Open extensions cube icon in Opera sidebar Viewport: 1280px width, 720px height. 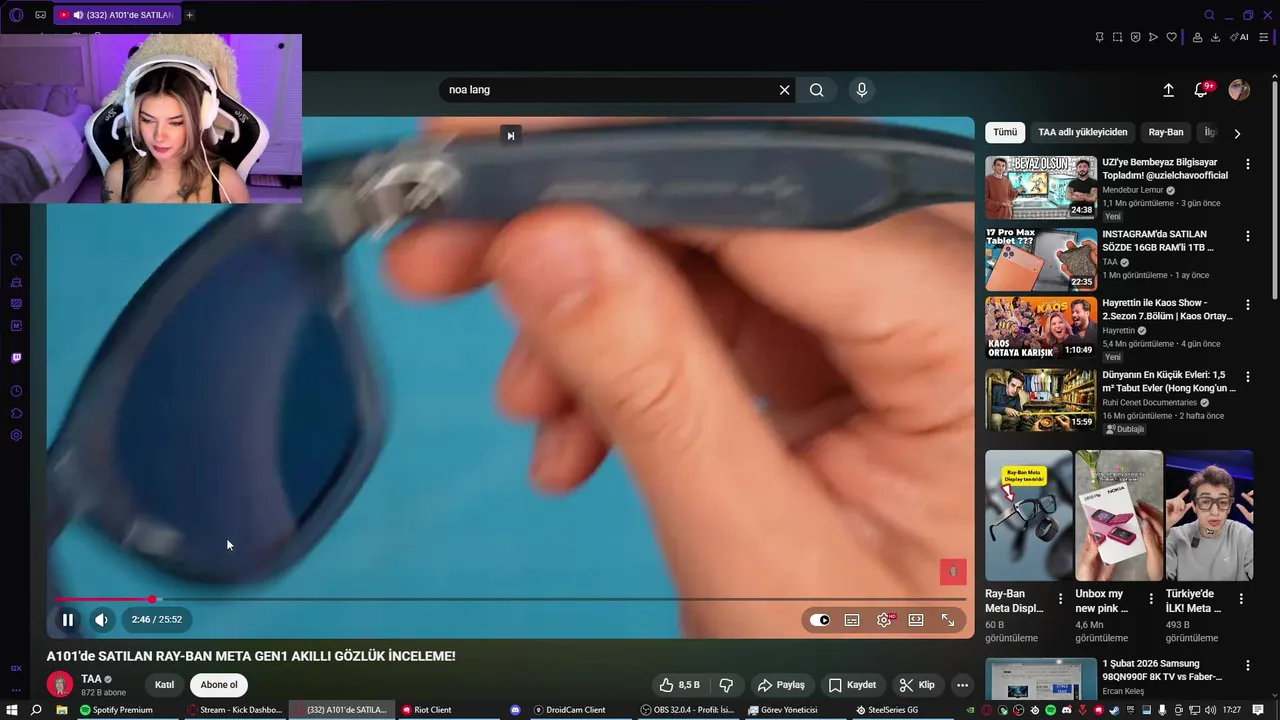coord(16,413)
